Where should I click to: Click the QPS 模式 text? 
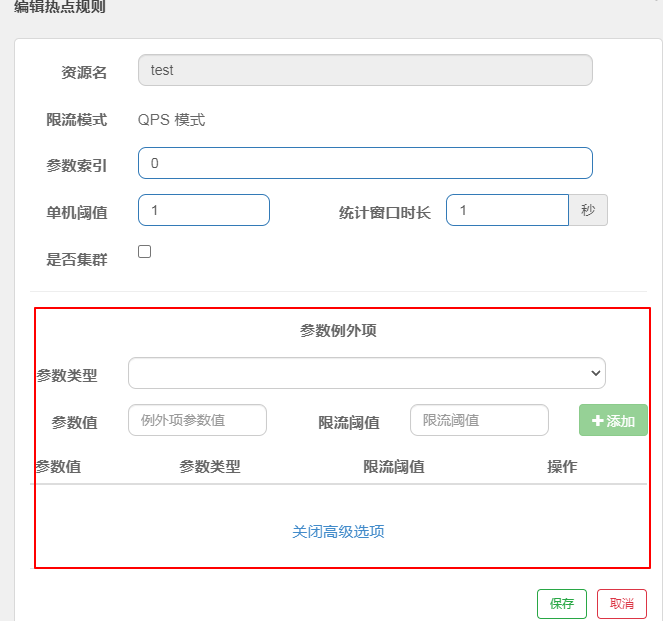click(x=171, y=120)
